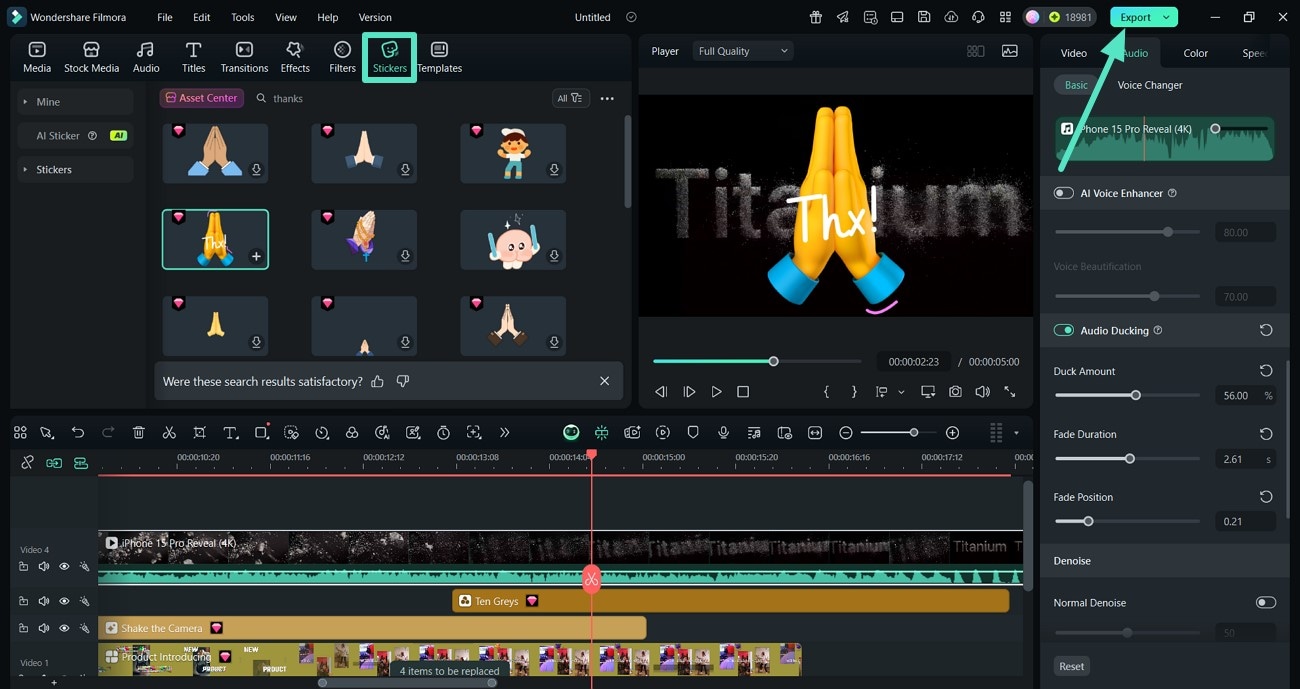Zoom in timeline with plus icon

pyautogui.click(x=952, y=433)
